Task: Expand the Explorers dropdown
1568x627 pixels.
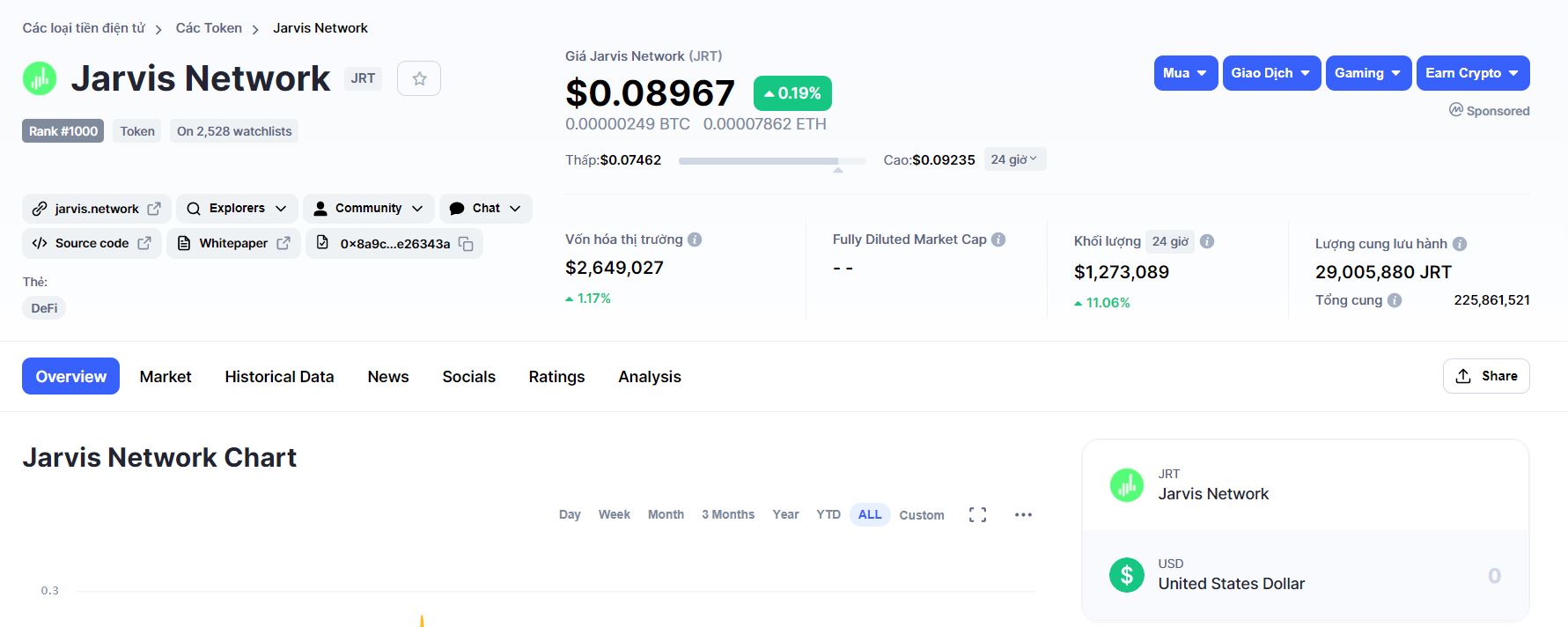Action: pos(237,209)
